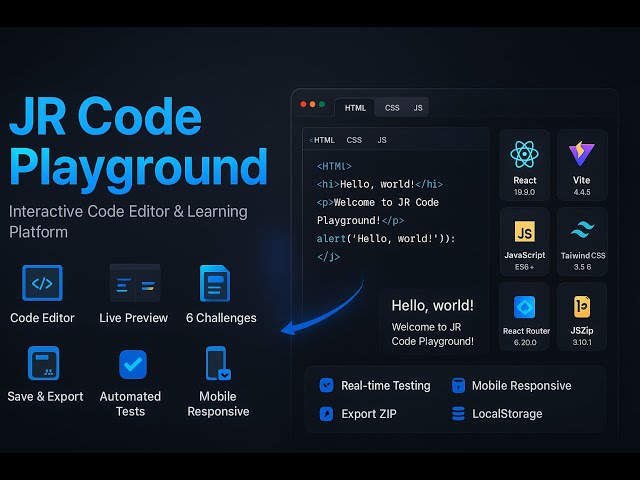Select the 6 Challenges document icon

tap(215, 283)
